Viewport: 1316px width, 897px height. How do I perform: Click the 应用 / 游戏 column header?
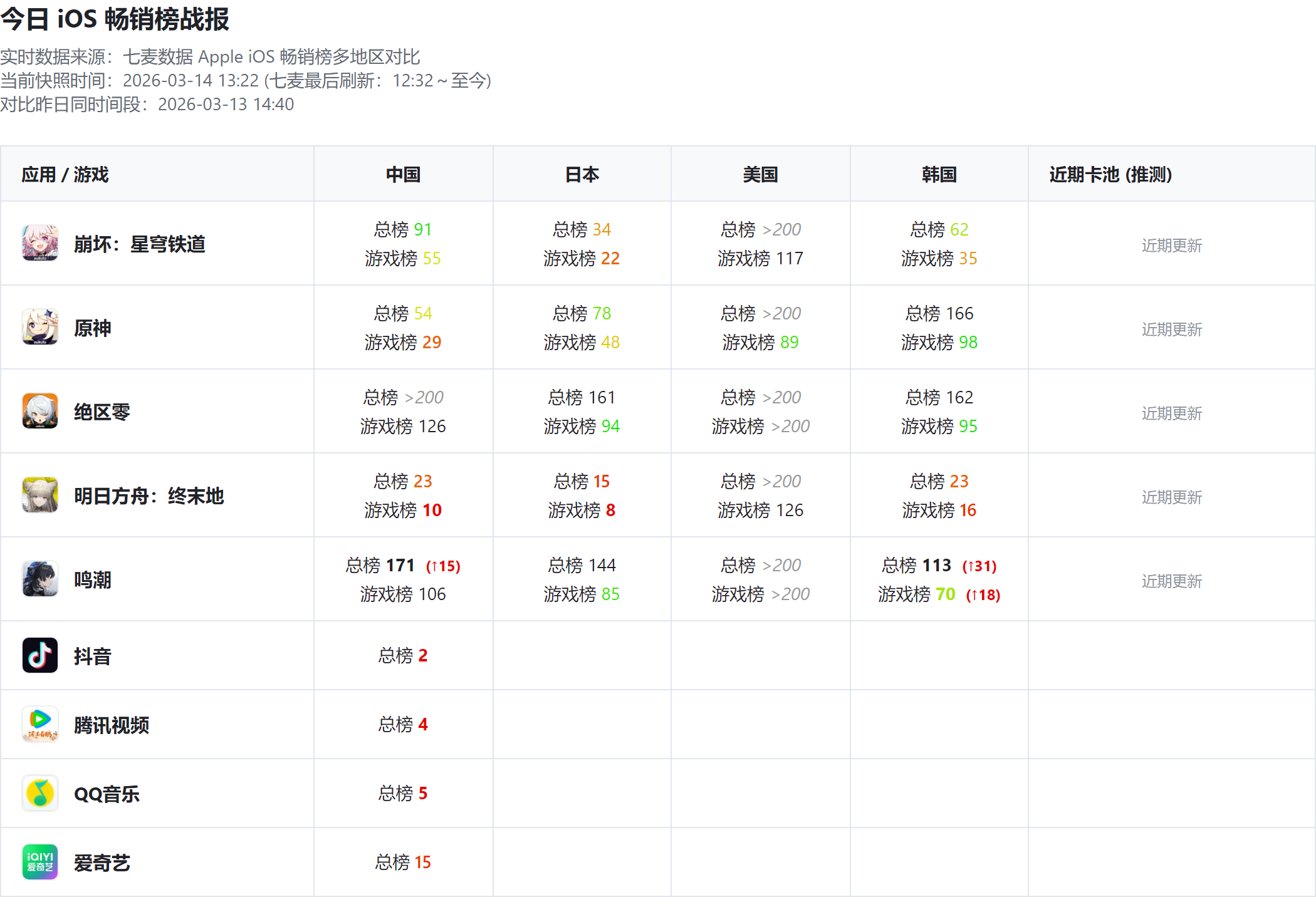[65, 174]
